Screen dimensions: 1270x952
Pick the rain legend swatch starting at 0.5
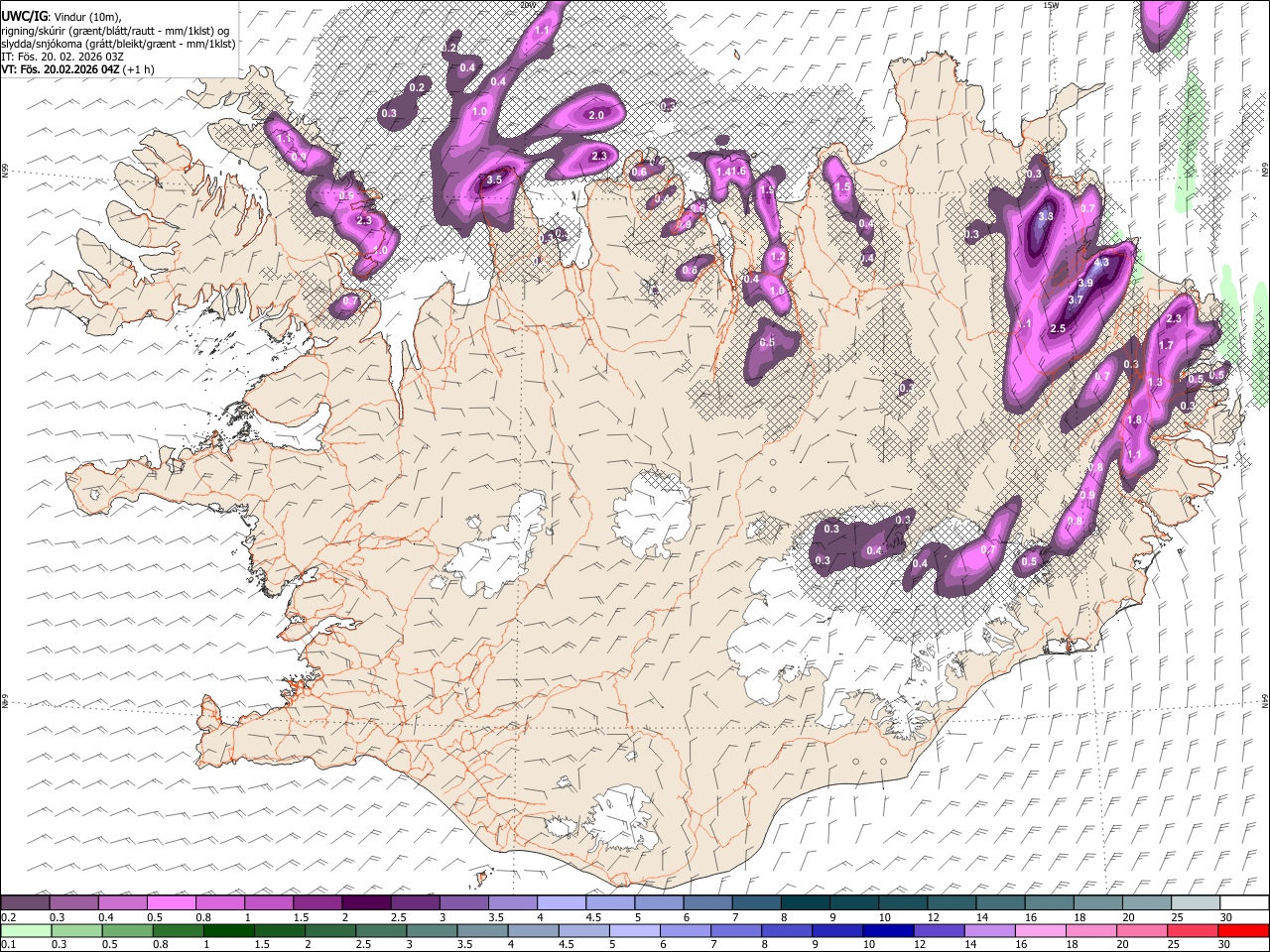pyautogui.click(x=127, y=930)
